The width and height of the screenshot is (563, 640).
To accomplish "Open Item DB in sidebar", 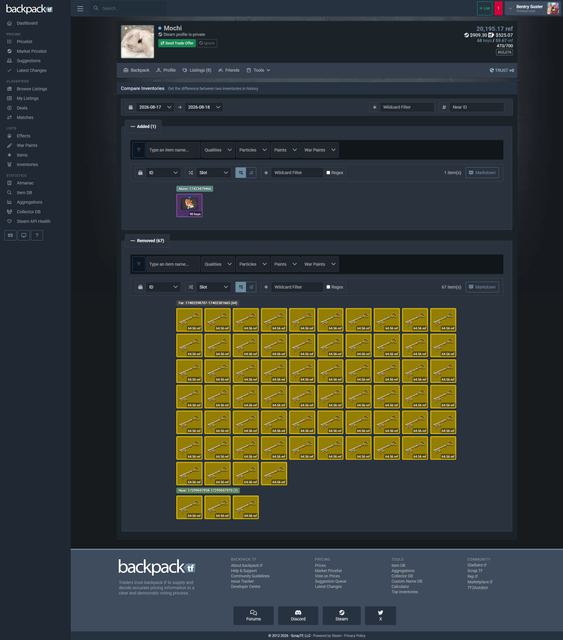I will [x=24, y=193].
